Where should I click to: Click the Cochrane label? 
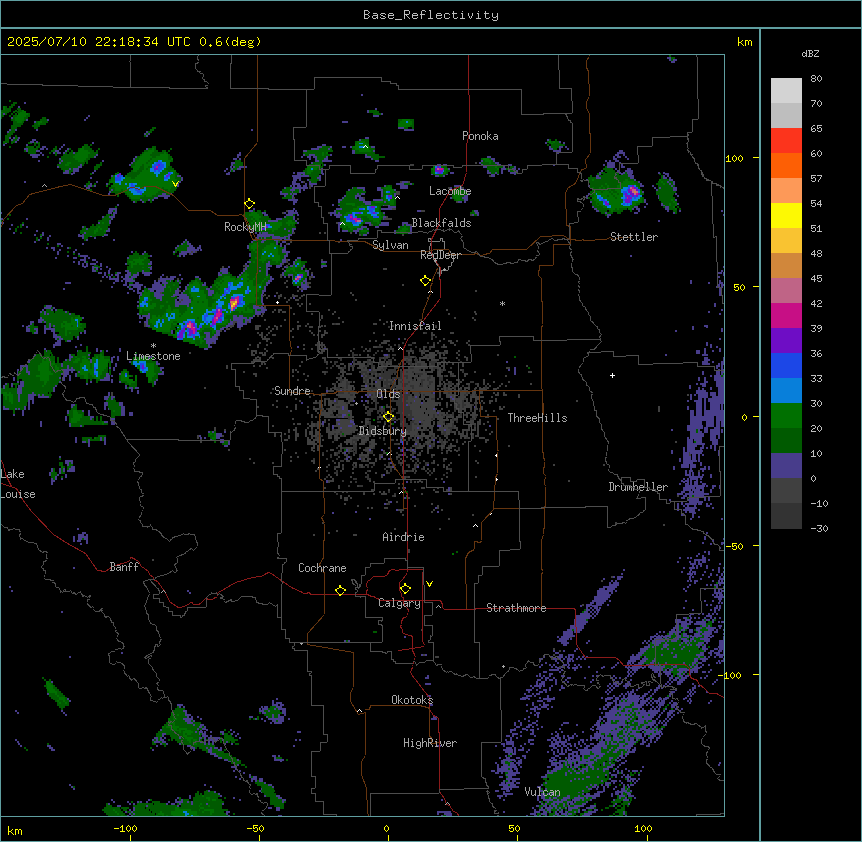pyautogui.click(x=322, y=568)
